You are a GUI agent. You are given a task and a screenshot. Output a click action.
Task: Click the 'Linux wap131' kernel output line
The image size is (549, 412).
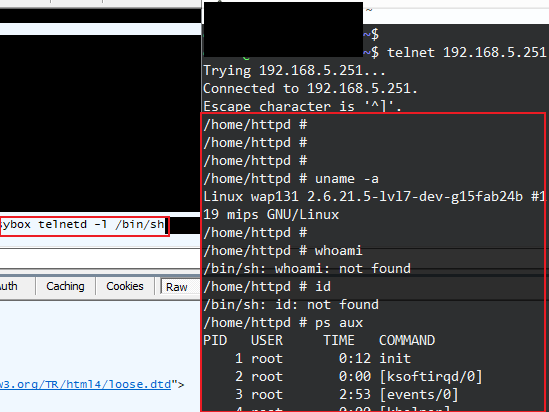[374, 197]
